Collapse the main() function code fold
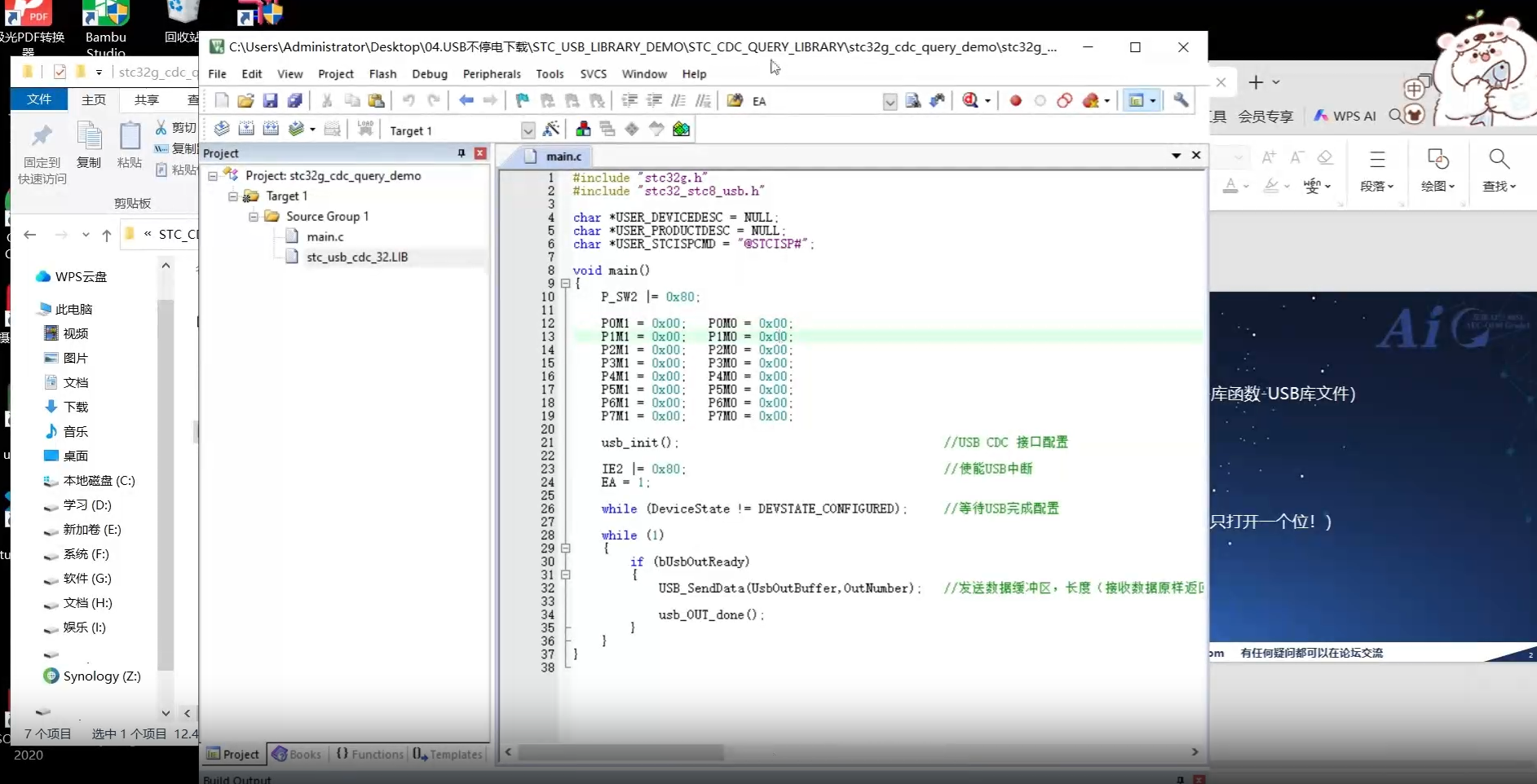Viewport: 1537px width, 784px height. pos(565,284)
